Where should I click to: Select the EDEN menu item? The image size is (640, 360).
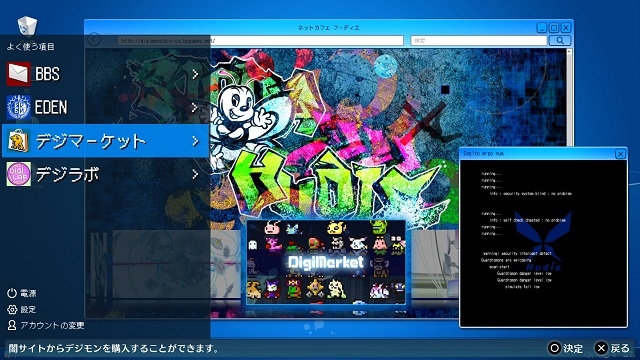coord(106,107)
